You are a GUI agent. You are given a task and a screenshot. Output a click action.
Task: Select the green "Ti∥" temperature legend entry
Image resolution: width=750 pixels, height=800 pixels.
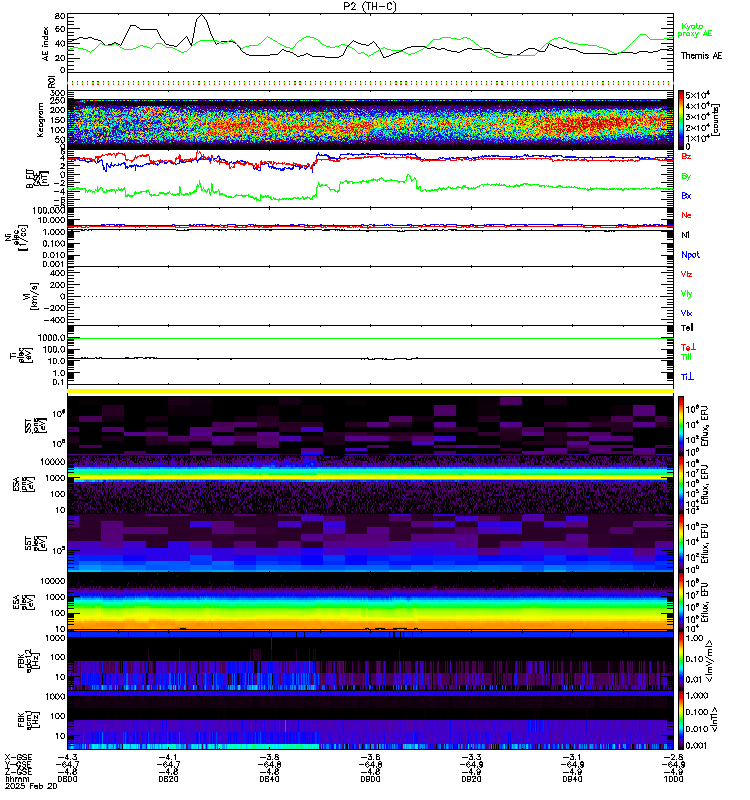pyautogui.click(x=686, y=357)
